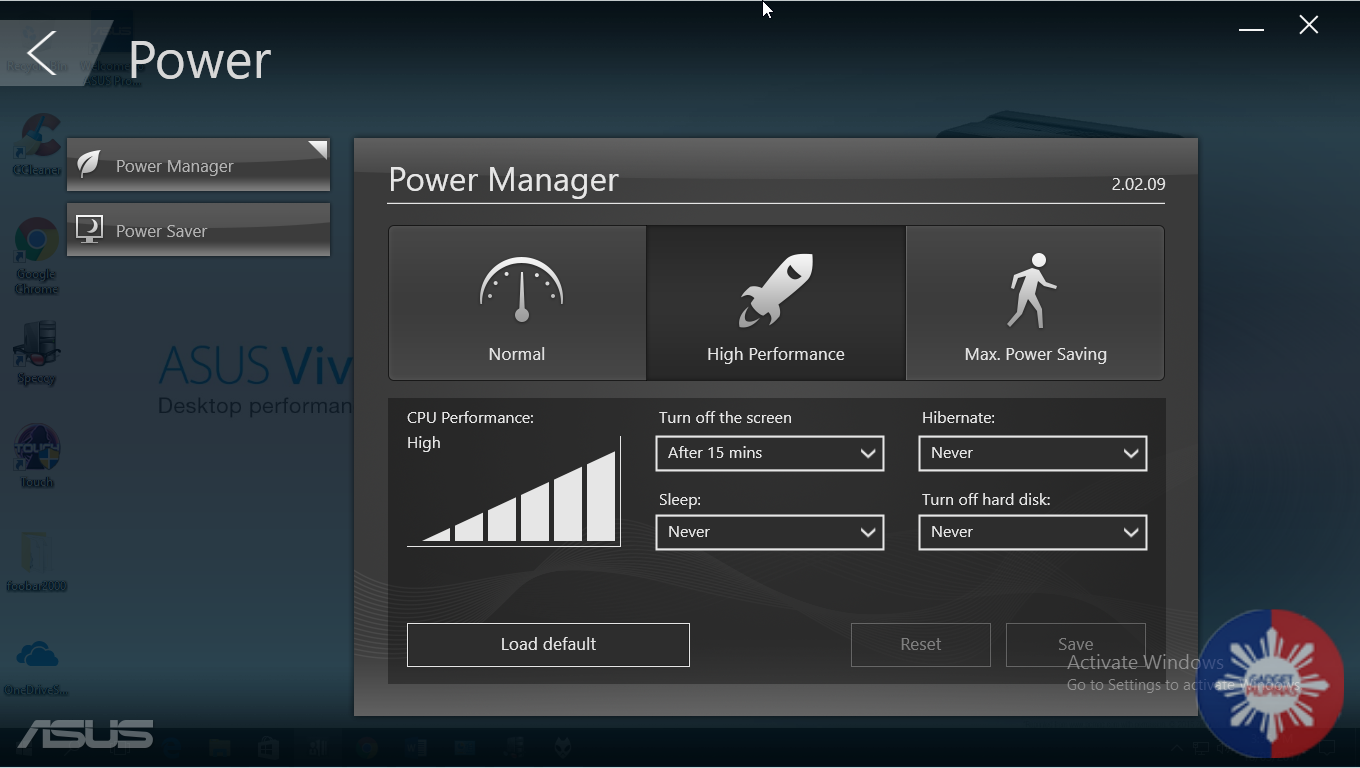Click the "Power" page title
This screenshot has width=1360, height=768.
[x=200, y=60]
